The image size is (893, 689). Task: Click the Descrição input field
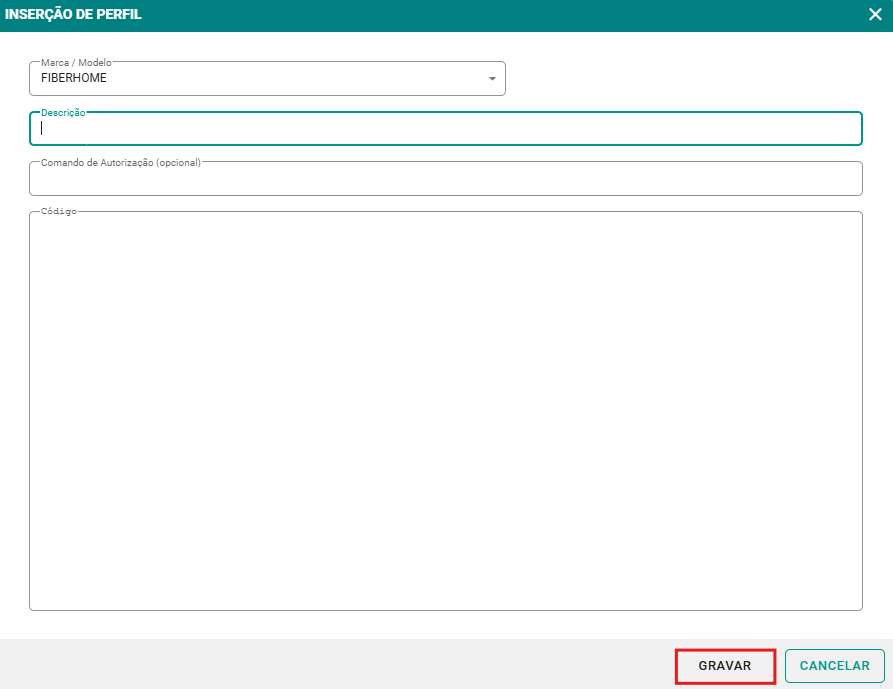(x=445, y=129)
